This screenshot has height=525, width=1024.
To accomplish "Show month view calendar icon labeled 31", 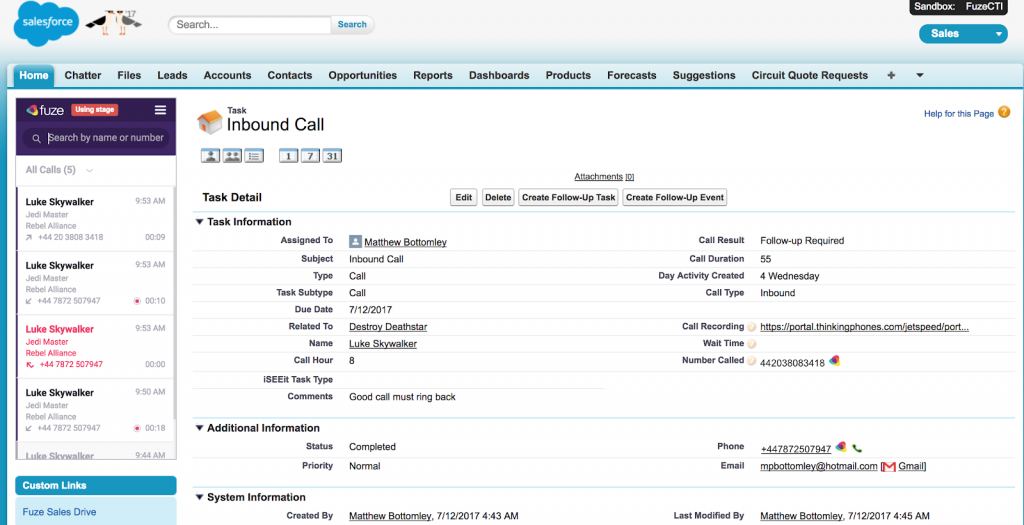I will click(x=332, y=156).
